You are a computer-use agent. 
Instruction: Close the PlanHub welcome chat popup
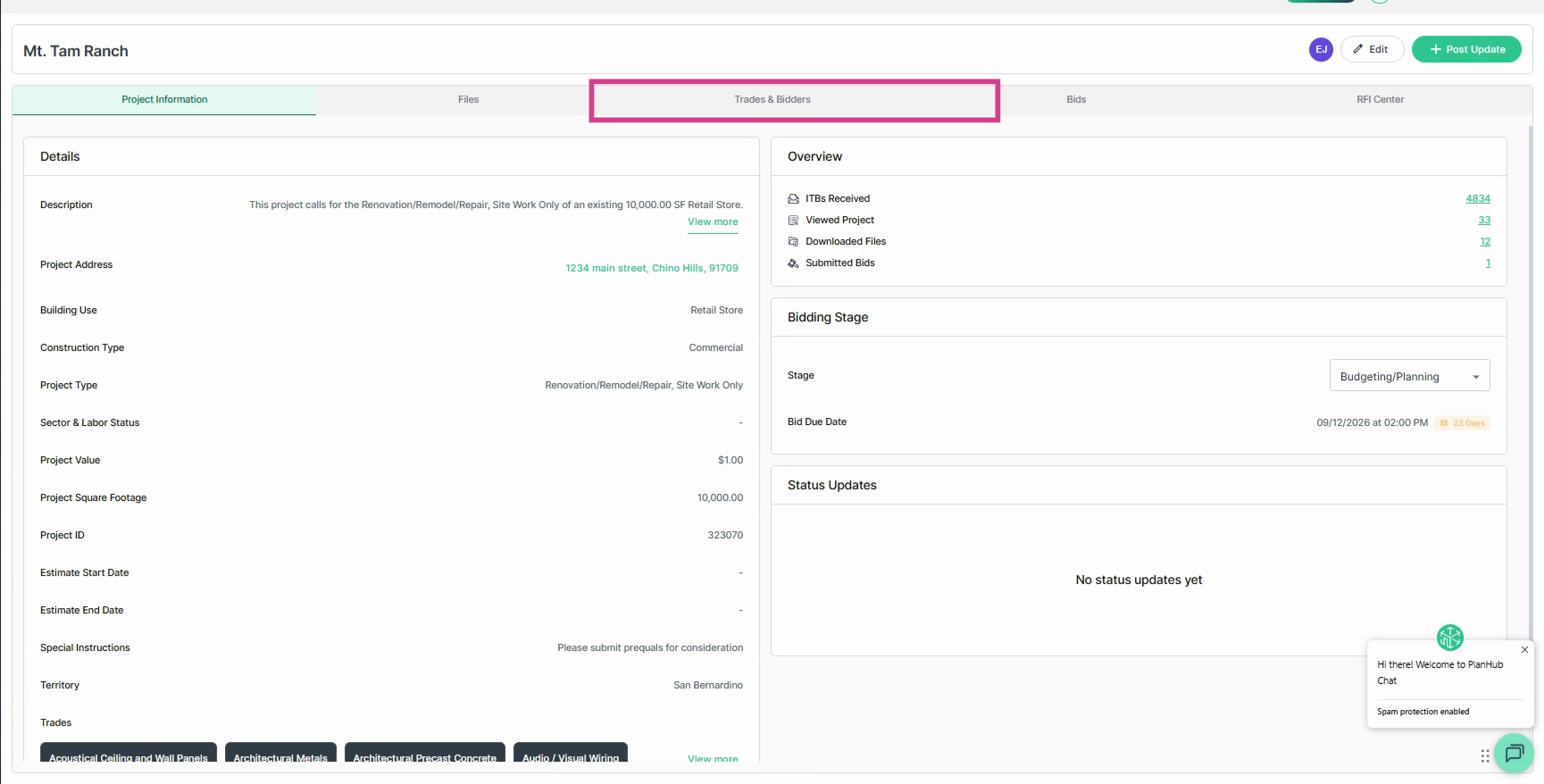pos(1524,650)
